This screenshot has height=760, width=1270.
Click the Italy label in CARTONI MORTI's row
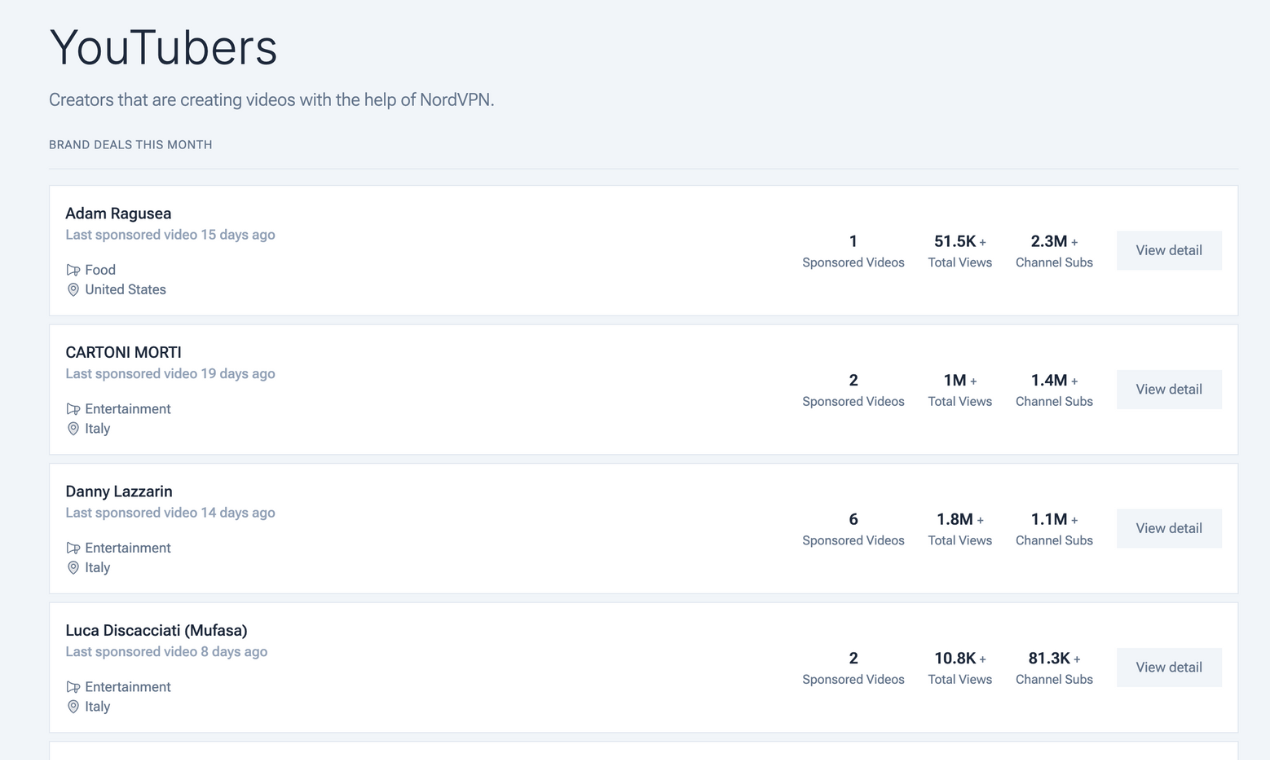point(97,429)
